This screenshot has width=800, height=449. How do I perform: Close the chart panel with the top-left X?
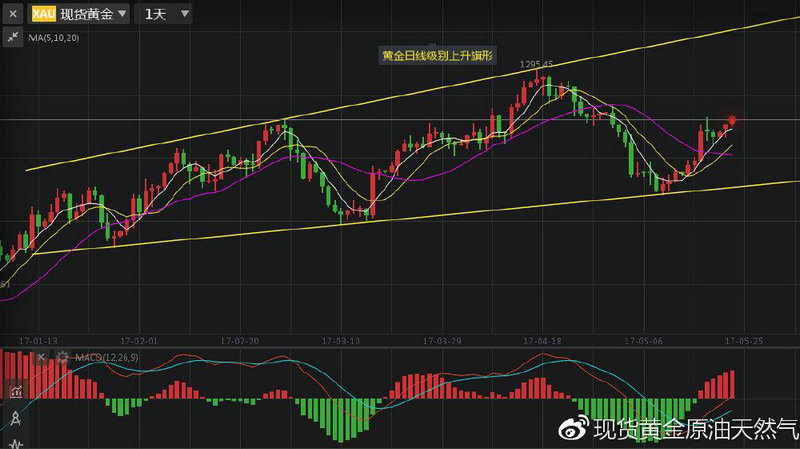(13, 14)
